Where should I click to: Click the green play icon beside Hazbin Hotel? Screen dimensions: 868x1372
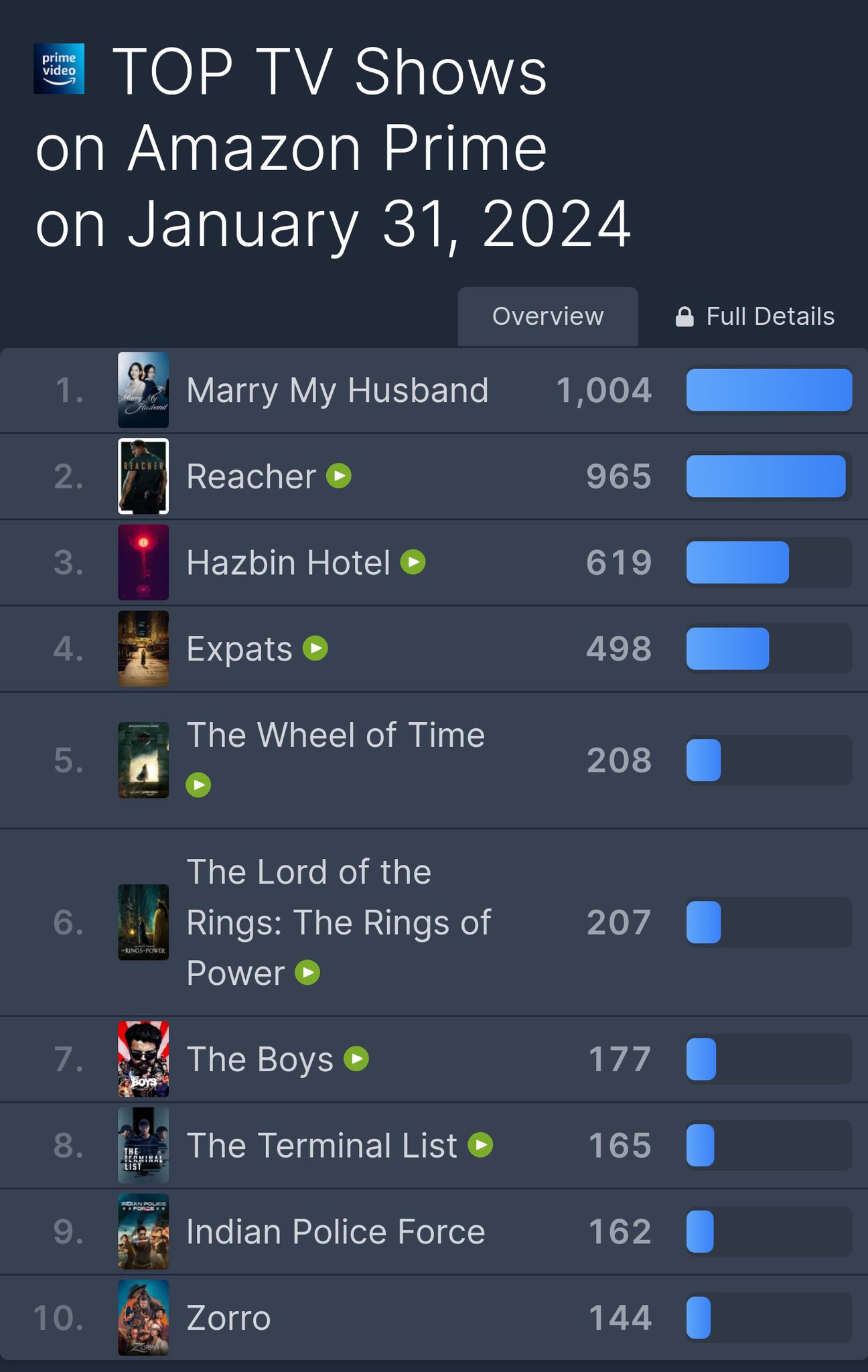click(x=413, y=562)
